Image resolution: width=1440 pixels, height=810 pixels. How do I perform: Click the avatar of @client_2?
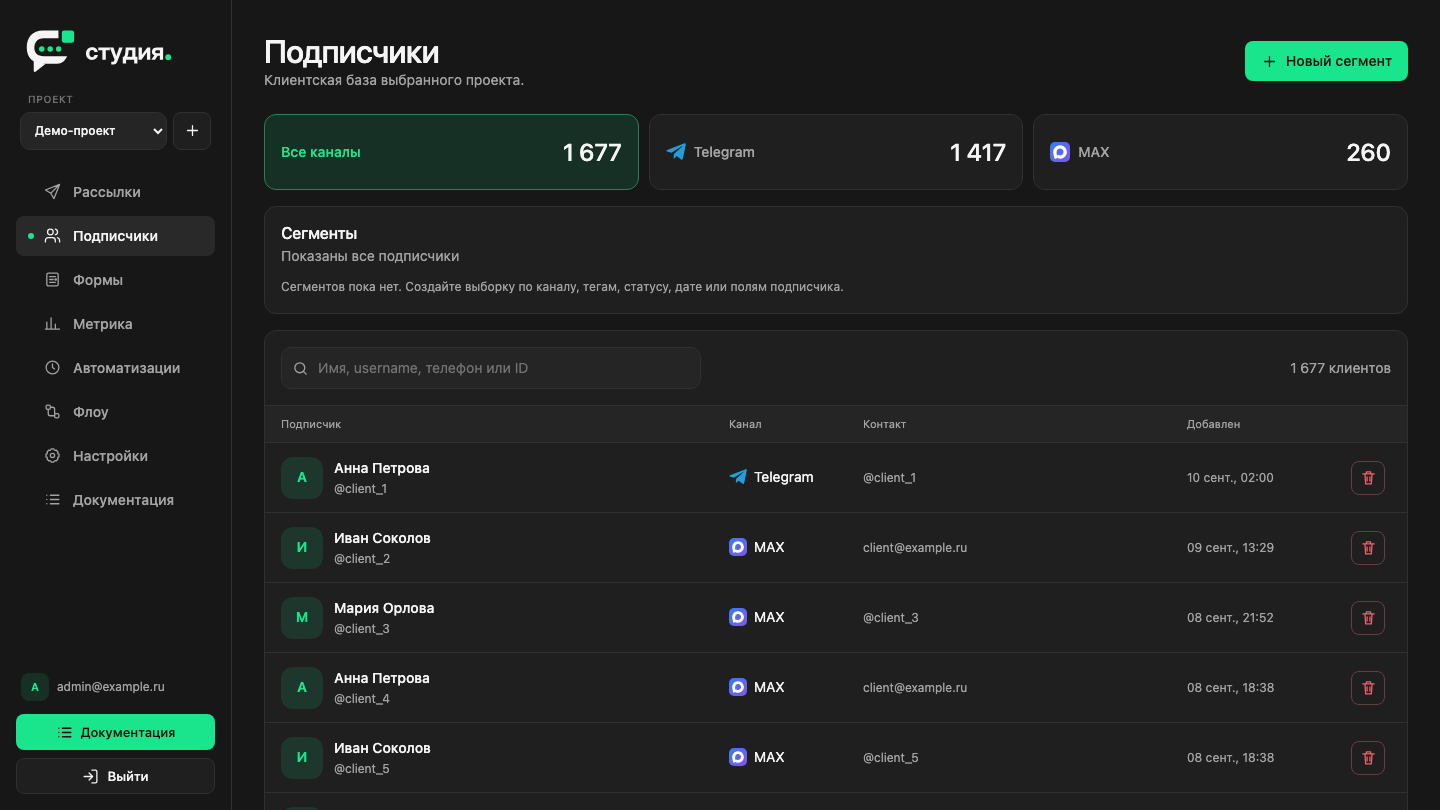[x=302, y=548]
